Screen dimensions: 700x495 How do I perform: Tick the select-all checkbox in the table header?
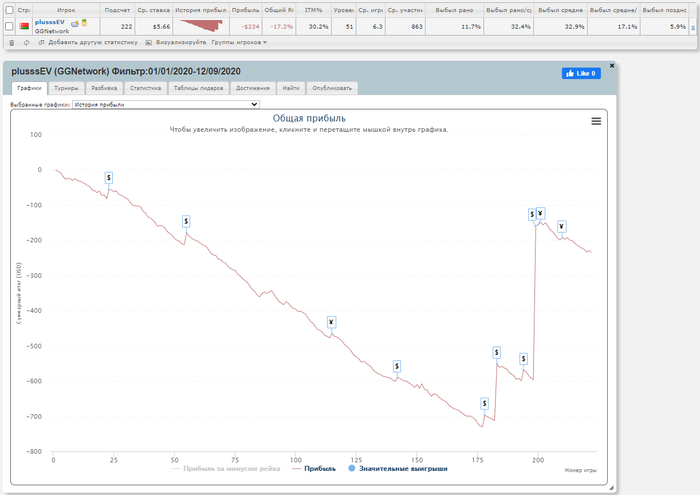coord(9,10)
